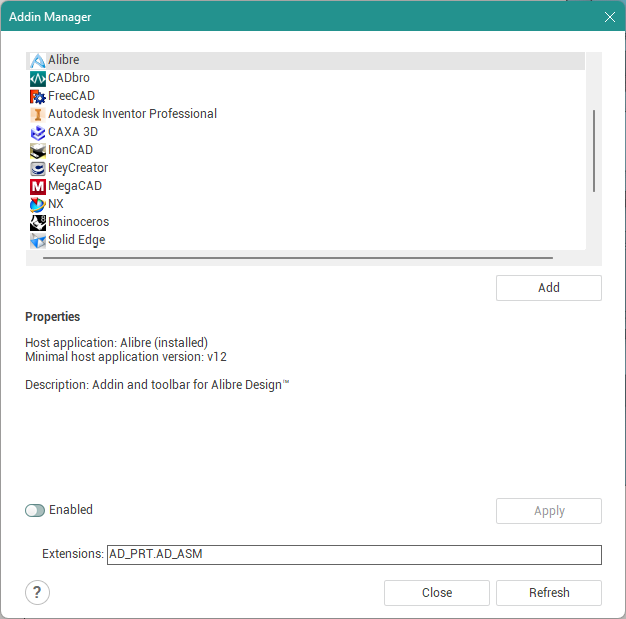This screenshot has height=619, width=626.
Task: Click the Autodesk Inventor Professional icon
Action: point(38,115)
